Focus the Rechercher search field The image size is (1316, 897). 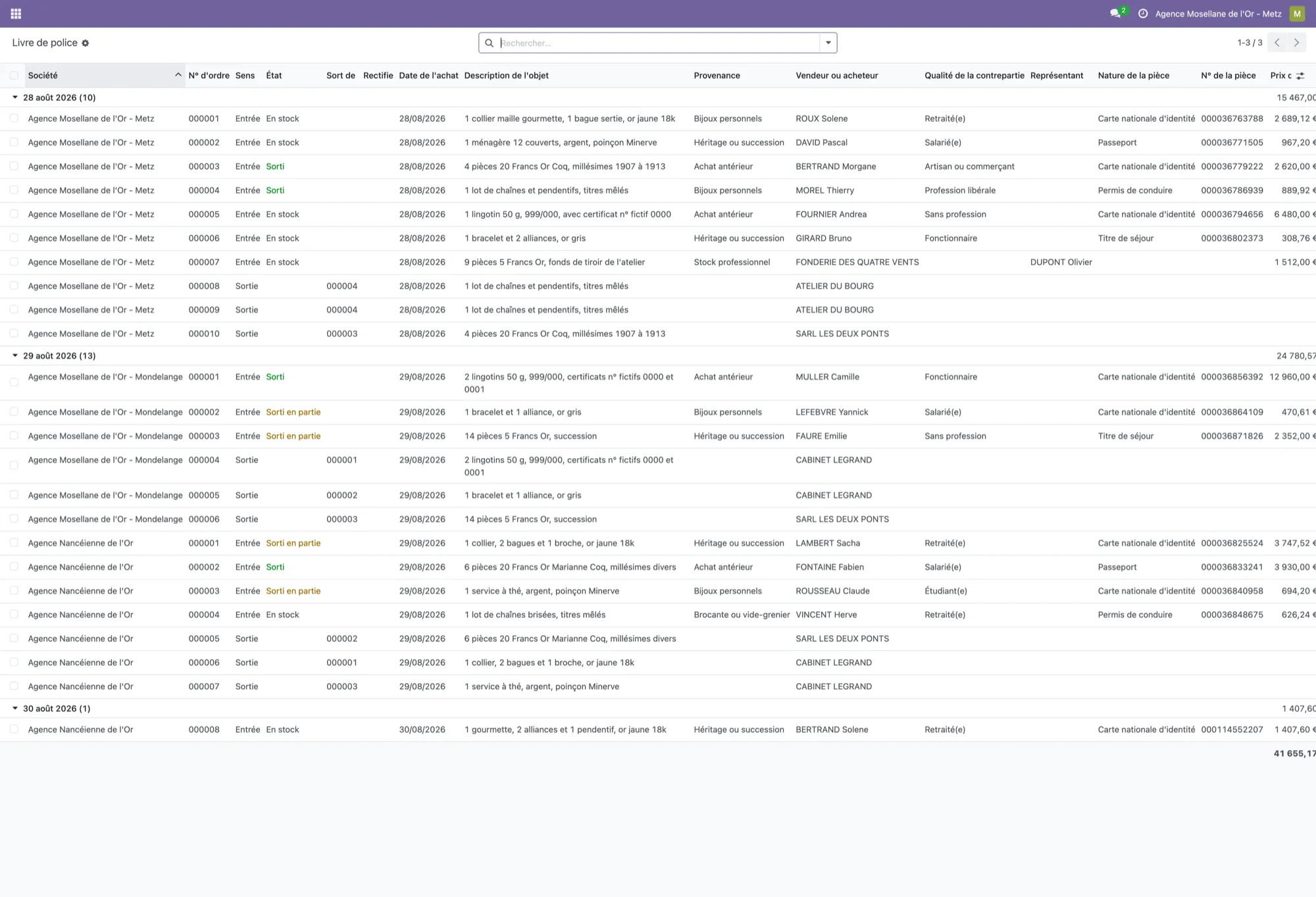tap(658, 43)
